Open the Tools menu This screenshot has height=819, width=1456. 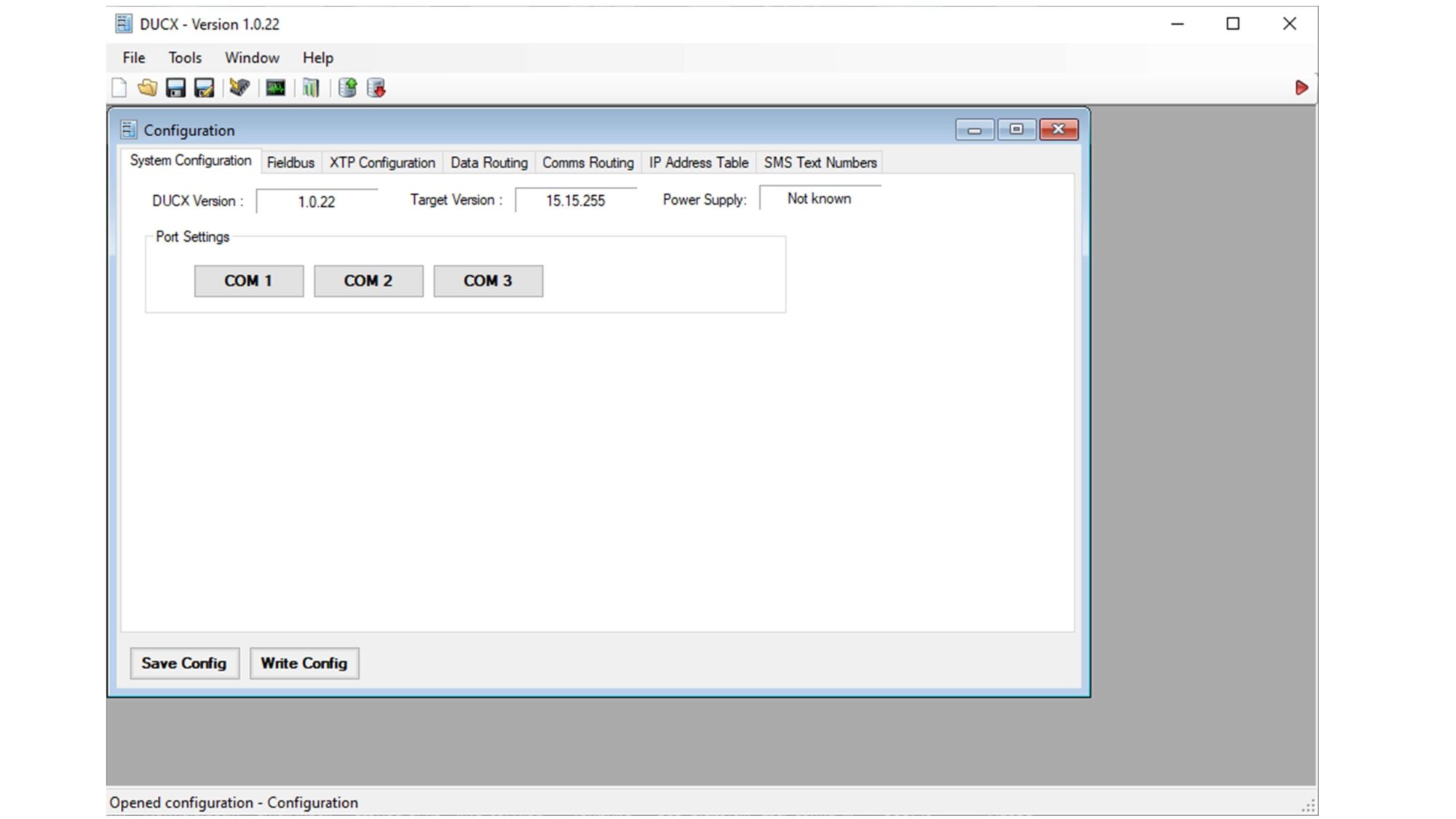[185, 58]
